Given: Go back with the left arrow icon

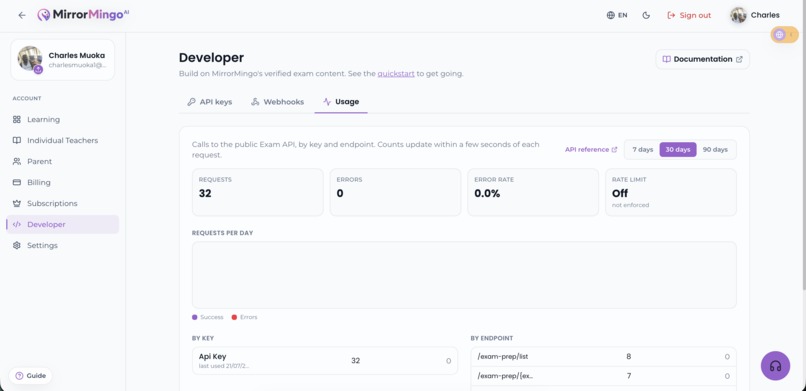Looking at the screenshot, I should pos(22,15).
